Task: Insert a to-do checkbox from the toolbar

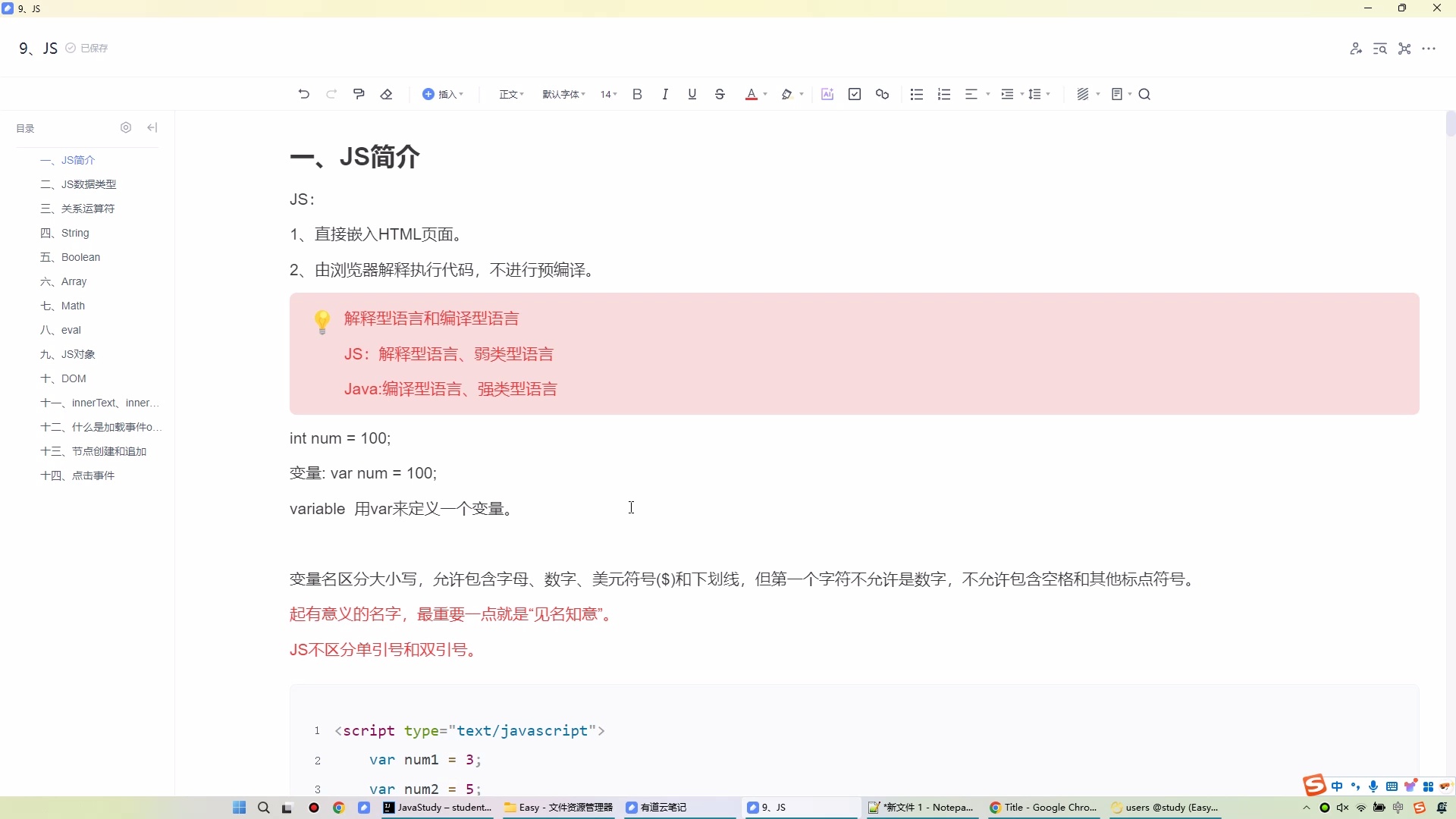Action: coord(854,93)
